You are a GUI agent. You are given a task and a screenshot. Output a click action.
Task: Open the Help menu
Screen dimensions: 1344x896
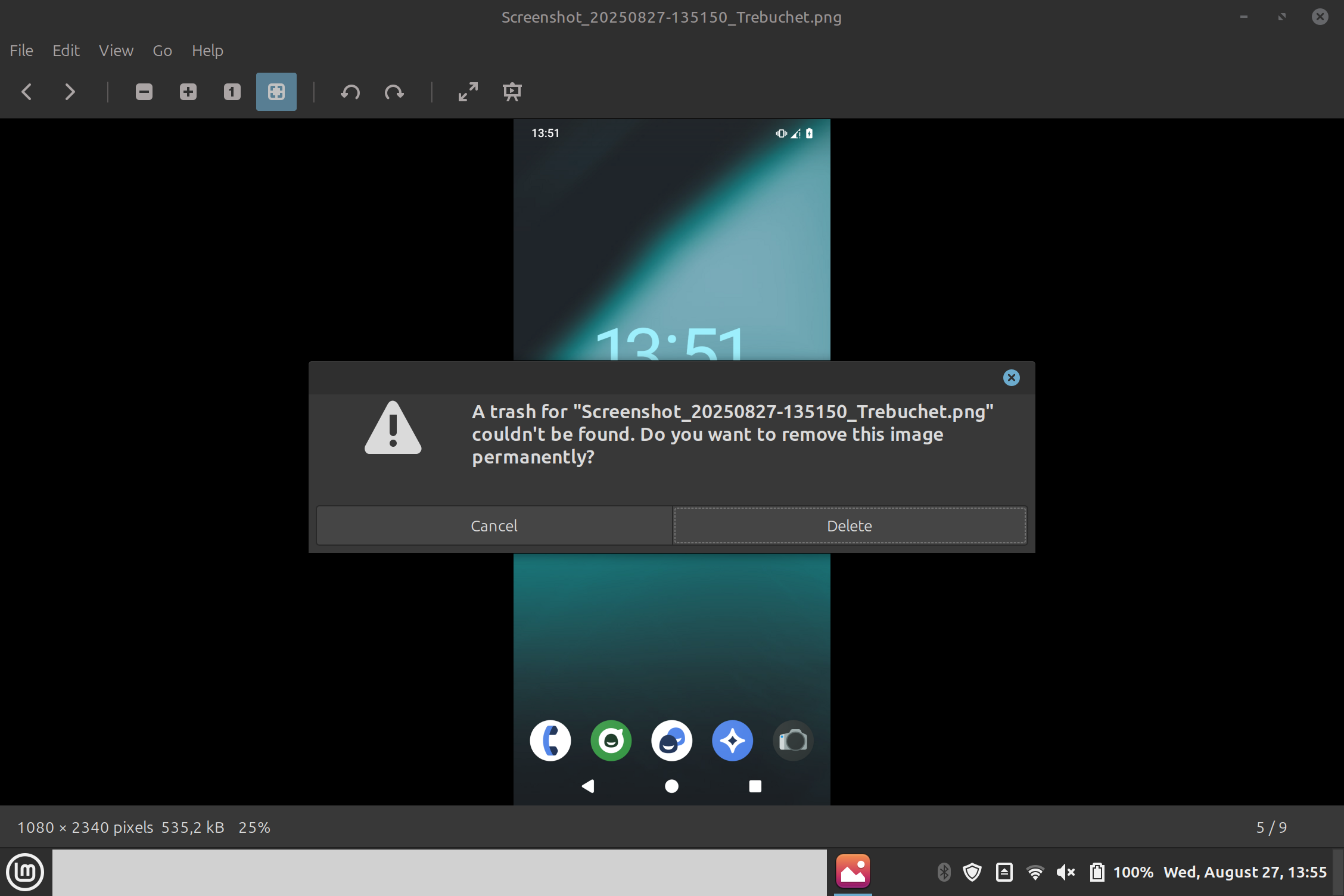[207, 51]
